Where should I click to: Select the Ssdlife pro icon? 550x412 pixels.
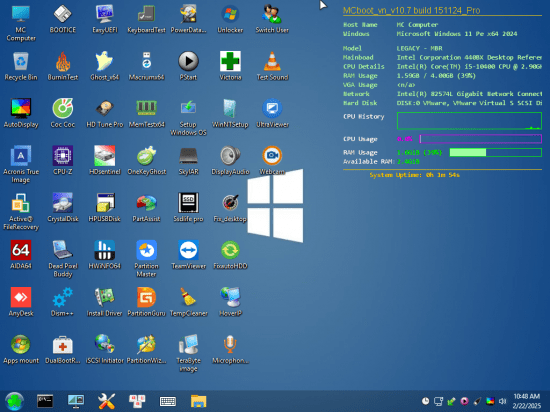188,207
